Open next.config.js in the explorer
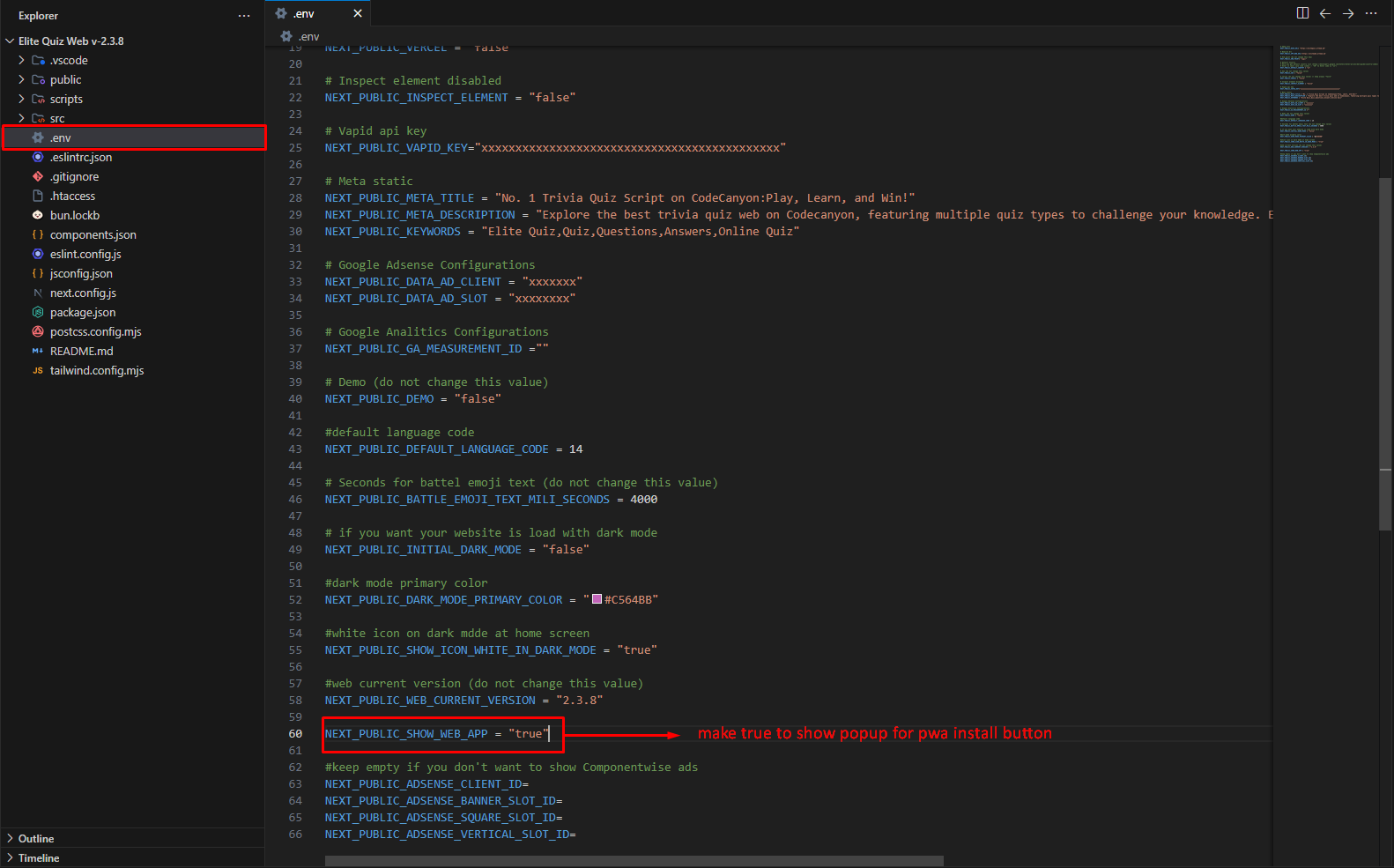This screenshot has width=1394, height=868. 83,293
